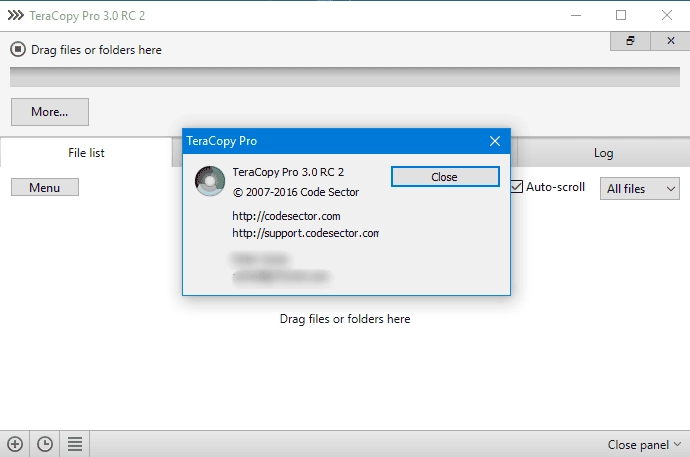Close the inner panel with X button
The height and width of the screenshot is (457, 690).
[671, 41]
